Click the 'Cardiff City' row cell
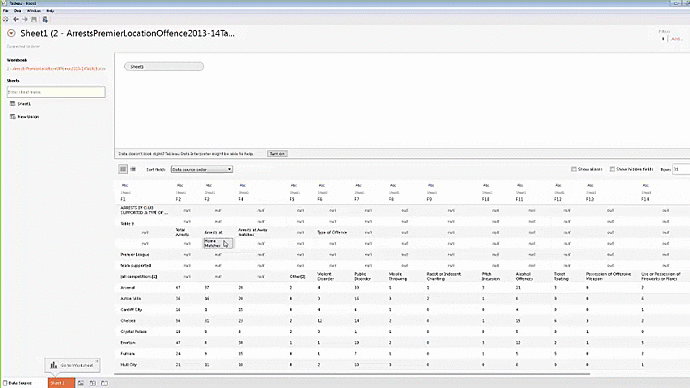 [131, 309]
